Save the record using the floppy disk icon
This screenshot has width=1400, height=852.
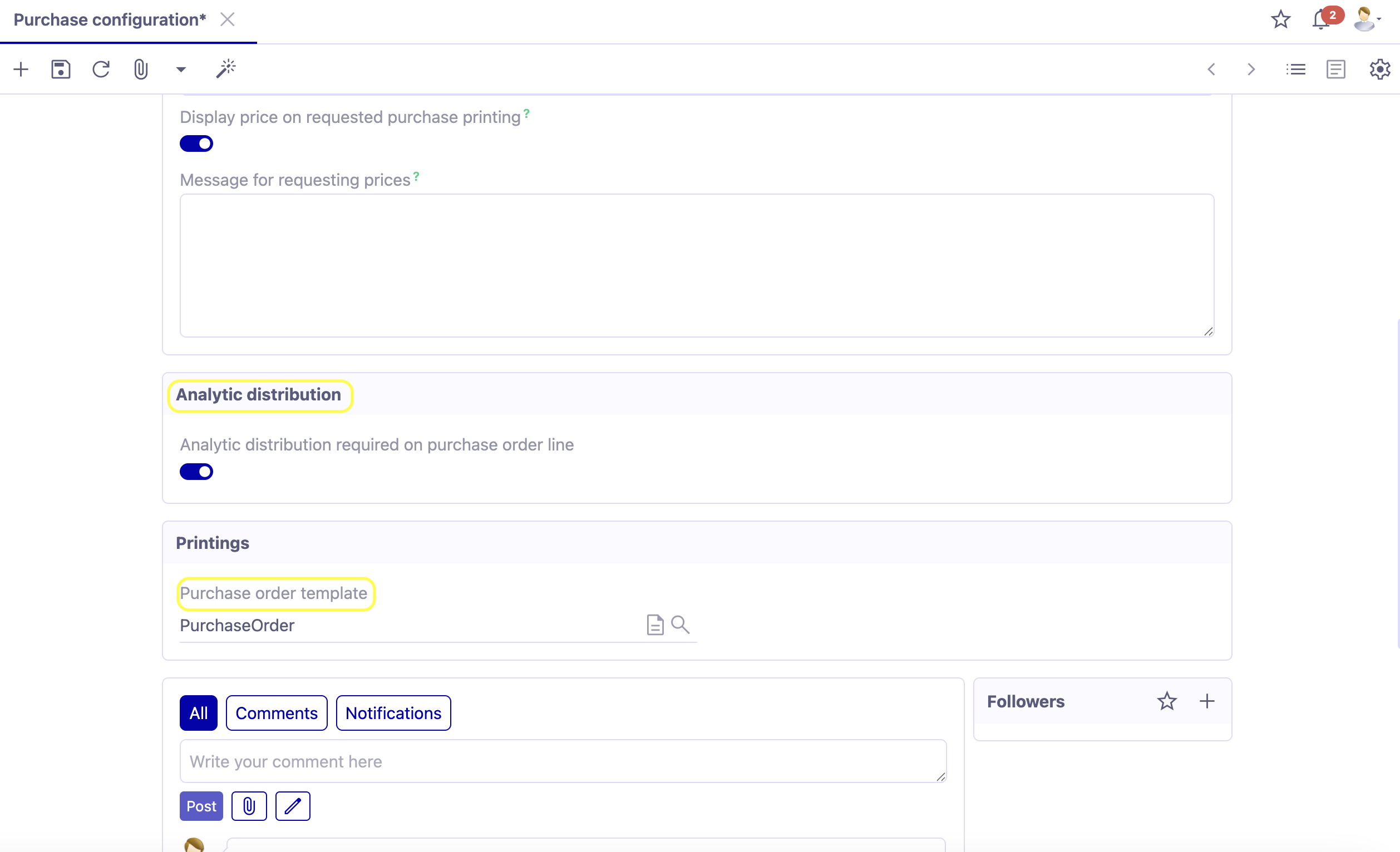click(x=61, y=69)
